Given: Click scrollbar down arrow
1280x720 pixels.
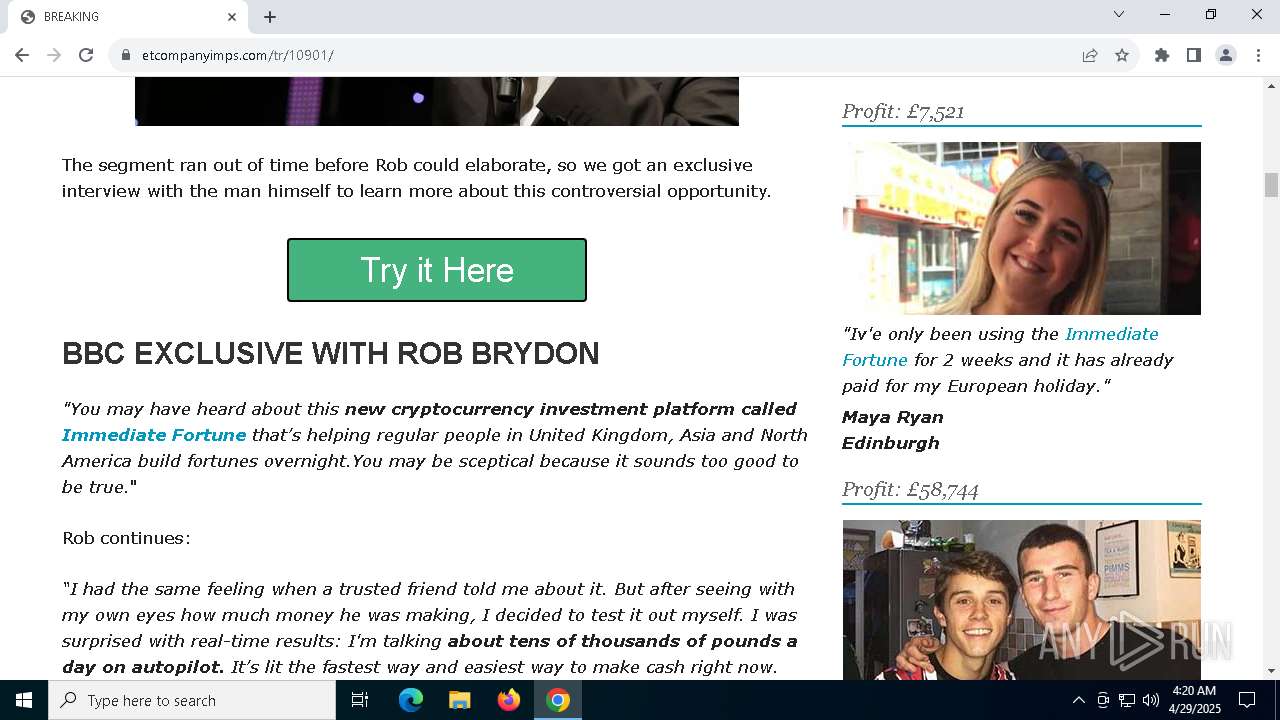Looking at the screenshot, I should (1271, 671).
